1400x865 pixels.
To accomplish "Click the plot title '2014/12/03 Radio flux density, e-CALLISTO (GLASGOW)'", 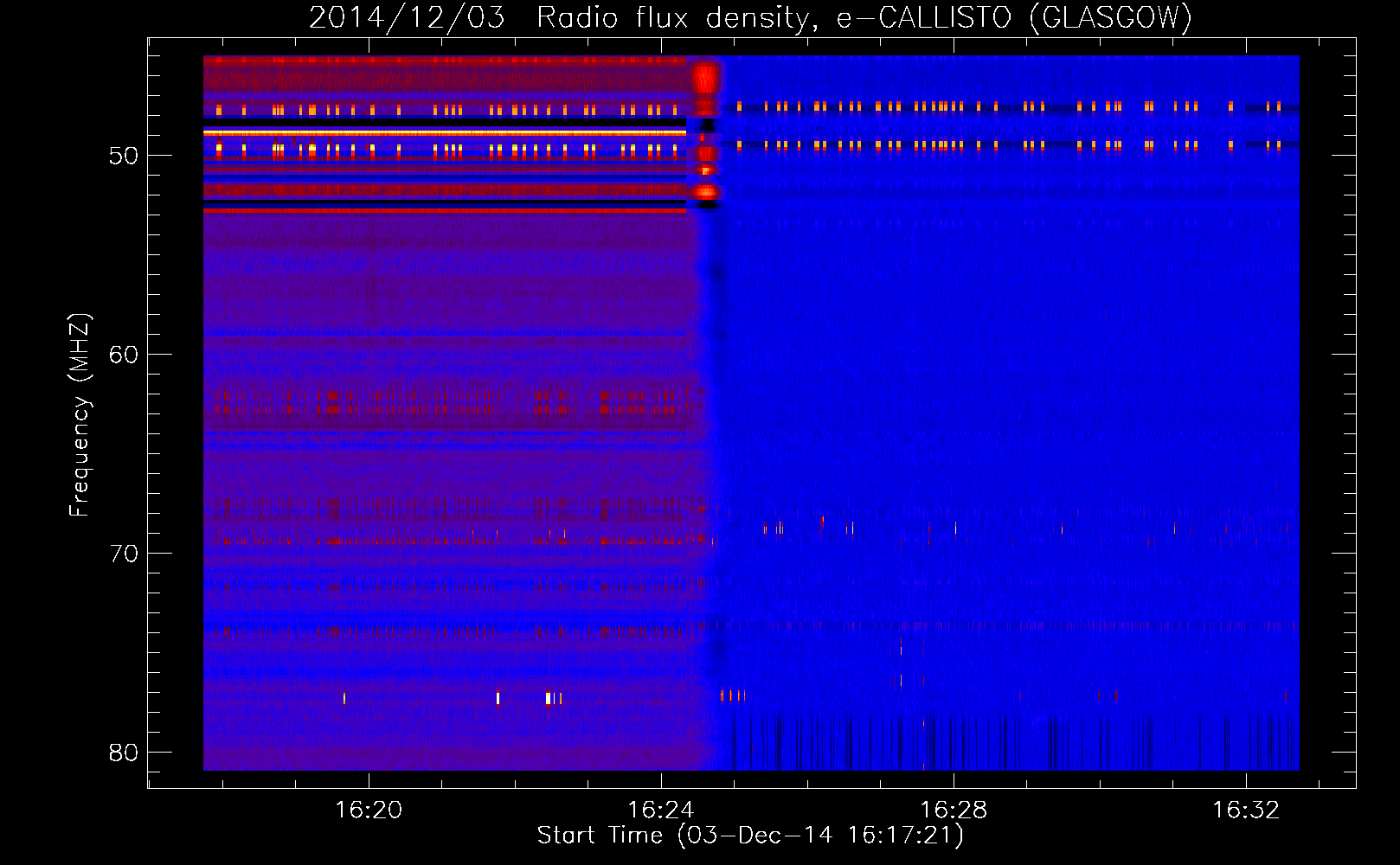I will (750, 17).
